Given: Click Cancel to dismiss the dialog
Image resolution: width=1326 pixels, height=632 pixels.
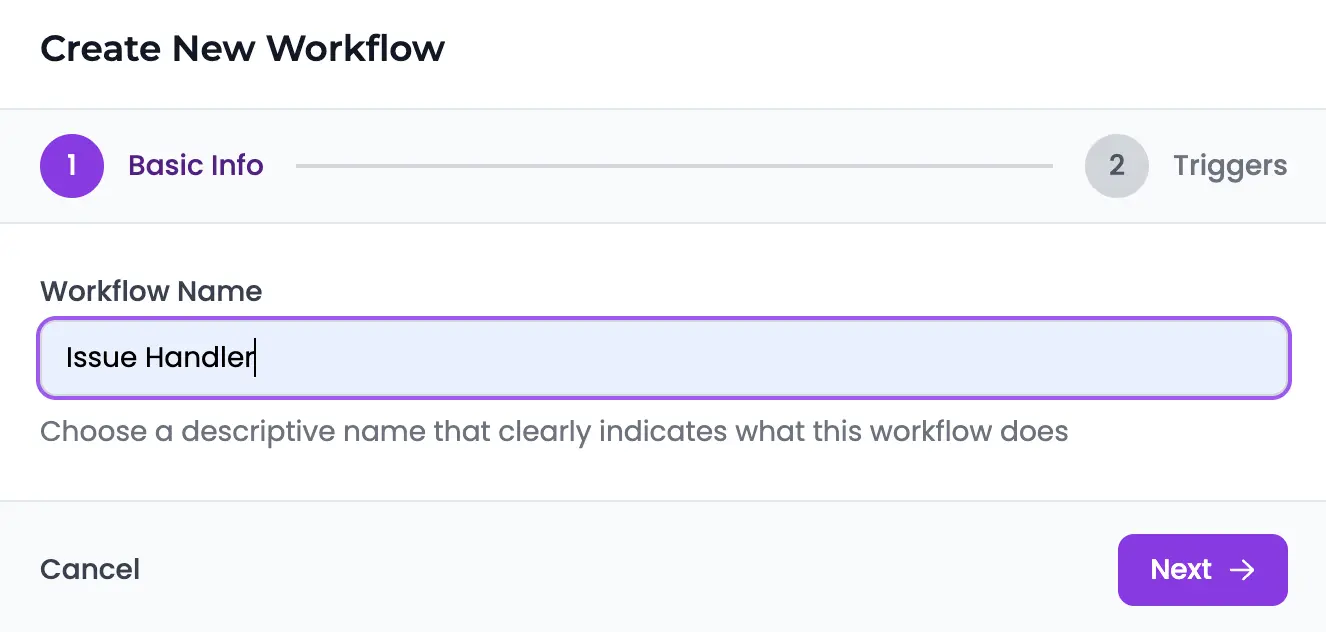Looking at the screenshot, I should (89, 570).
